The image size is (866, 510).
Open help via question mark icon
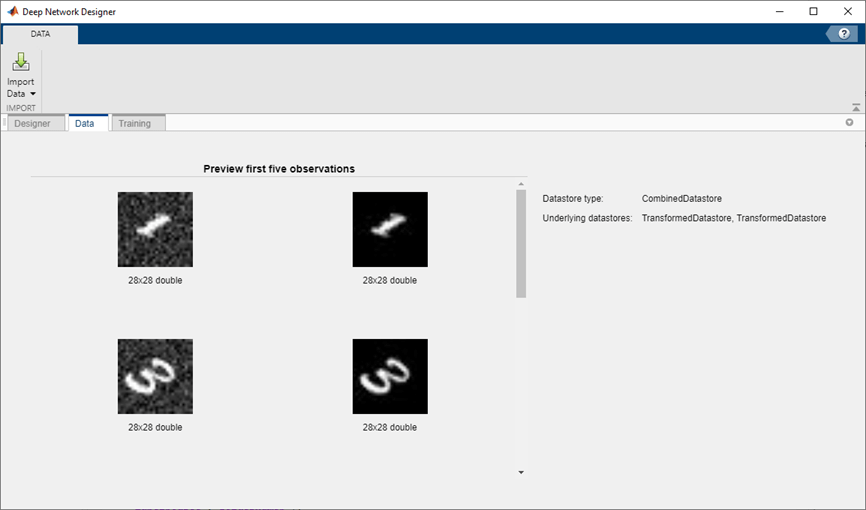click(x=843, y=34)
